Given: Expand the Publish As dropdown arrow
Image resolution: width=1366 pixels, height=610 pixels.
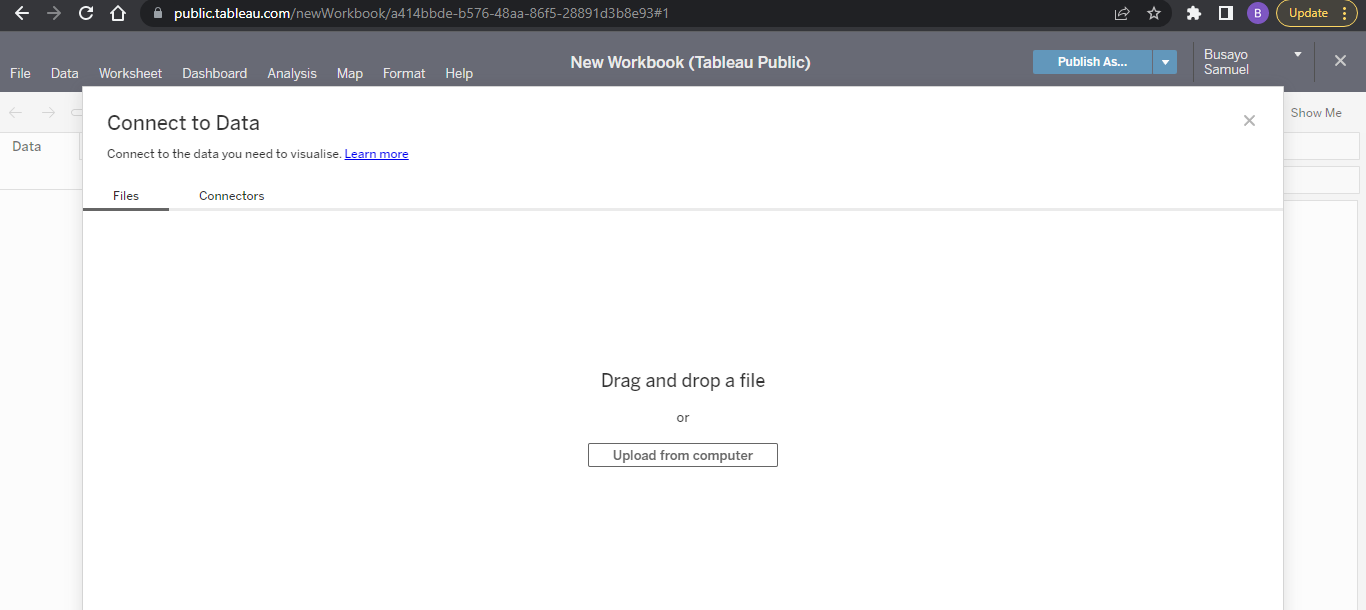Looking at the screenshot, I should (x=1165, y=62).
